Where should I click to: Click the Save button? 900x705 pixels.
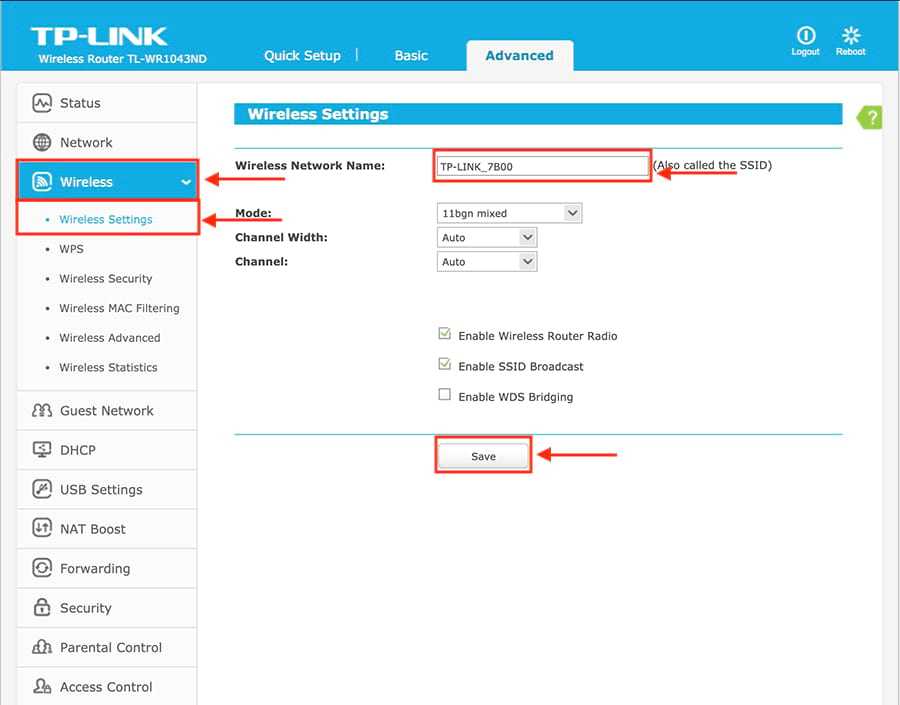click(483, 456)
